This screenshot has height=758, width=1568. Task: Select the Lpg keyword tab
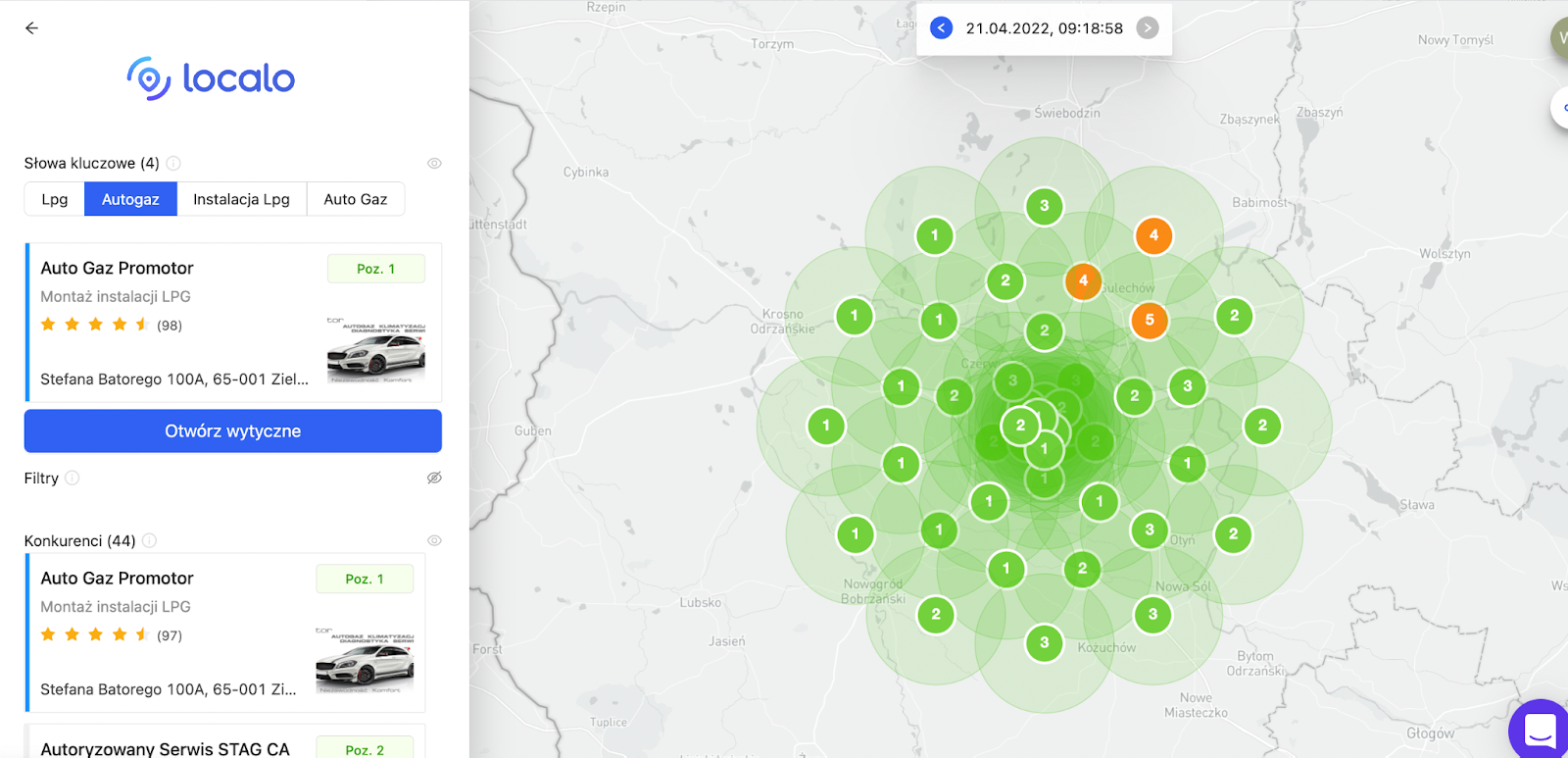(x=55, y=199)
